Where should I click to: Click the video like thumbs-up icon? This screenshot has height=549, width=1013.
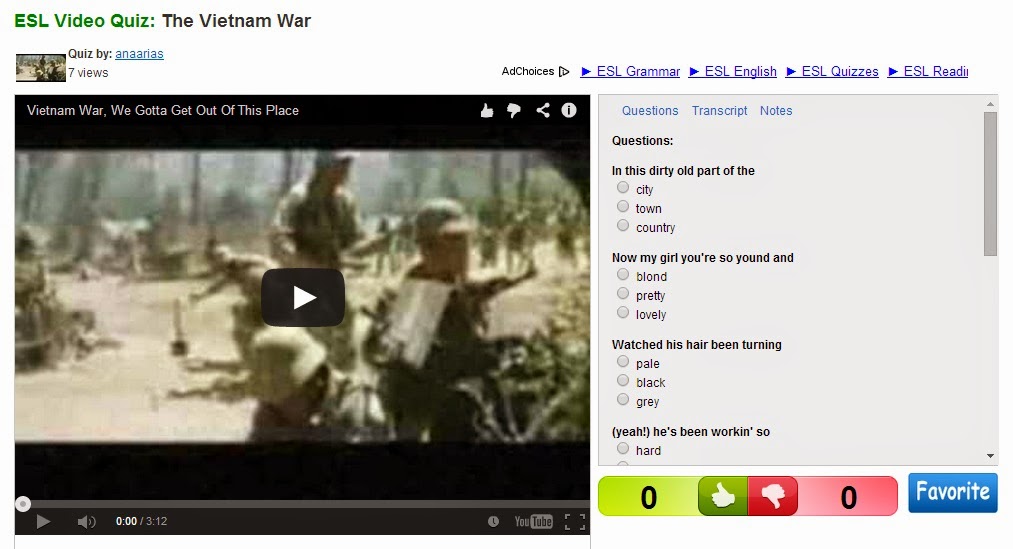(487, 111)
